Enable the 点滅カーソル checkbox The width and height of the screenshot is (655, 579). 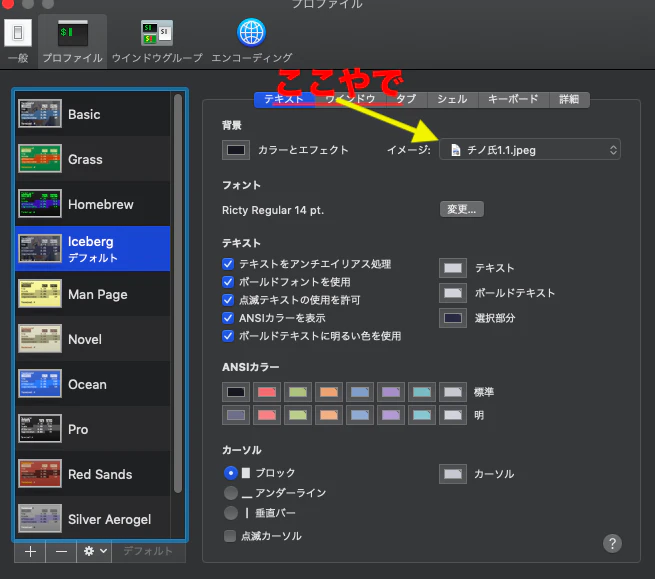pos(230,536)
